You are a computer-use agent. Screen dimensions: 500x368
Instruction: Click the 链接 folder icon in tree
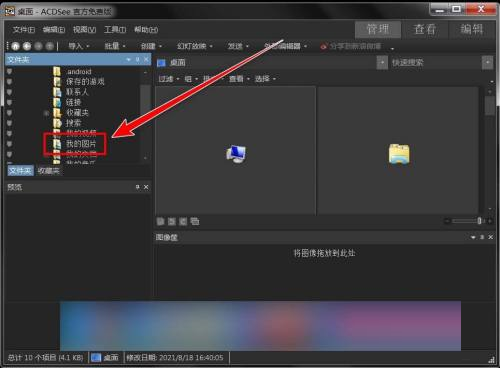coord(57,102)
